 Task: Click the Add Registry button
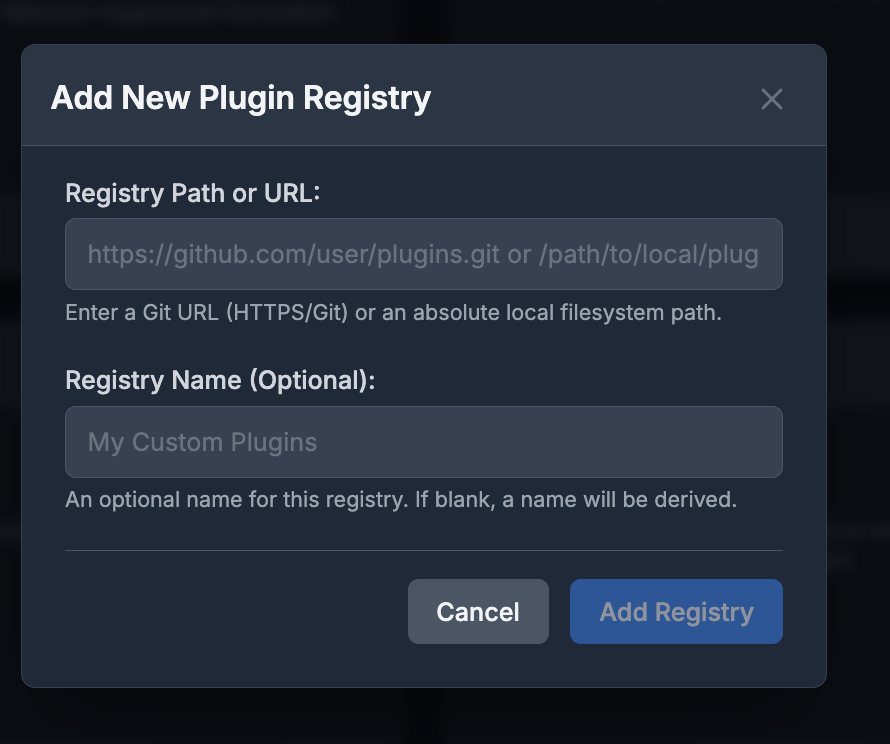676,611
